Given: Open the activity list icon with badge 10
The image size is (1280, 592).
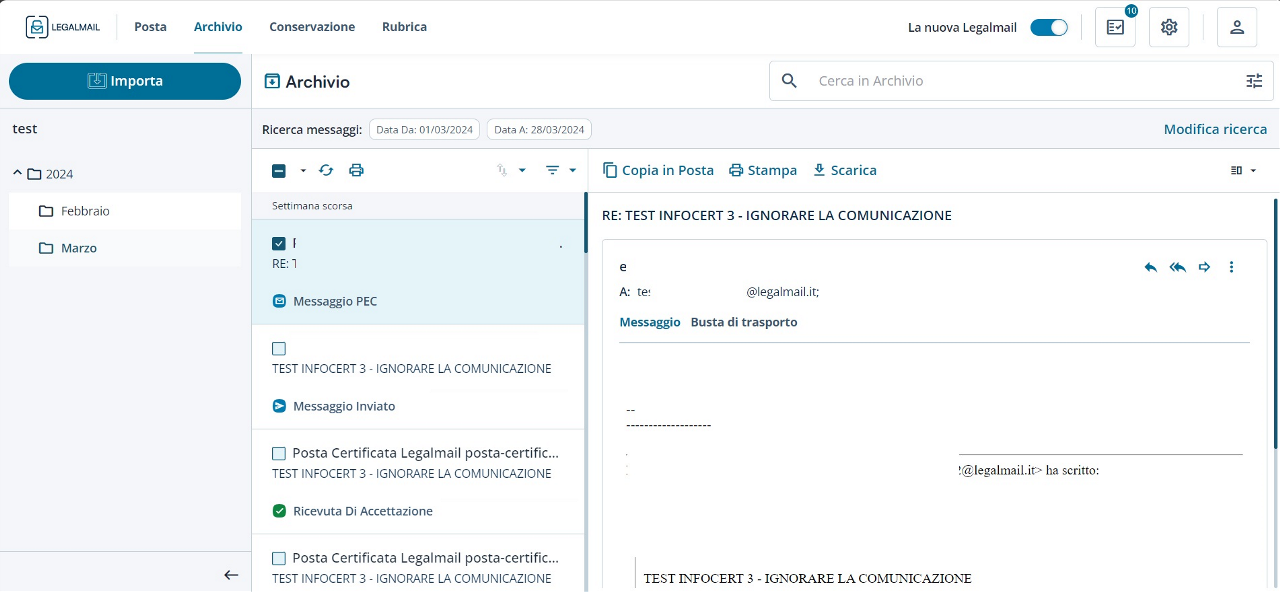Looking at the screenshot, I should 1115,27.
